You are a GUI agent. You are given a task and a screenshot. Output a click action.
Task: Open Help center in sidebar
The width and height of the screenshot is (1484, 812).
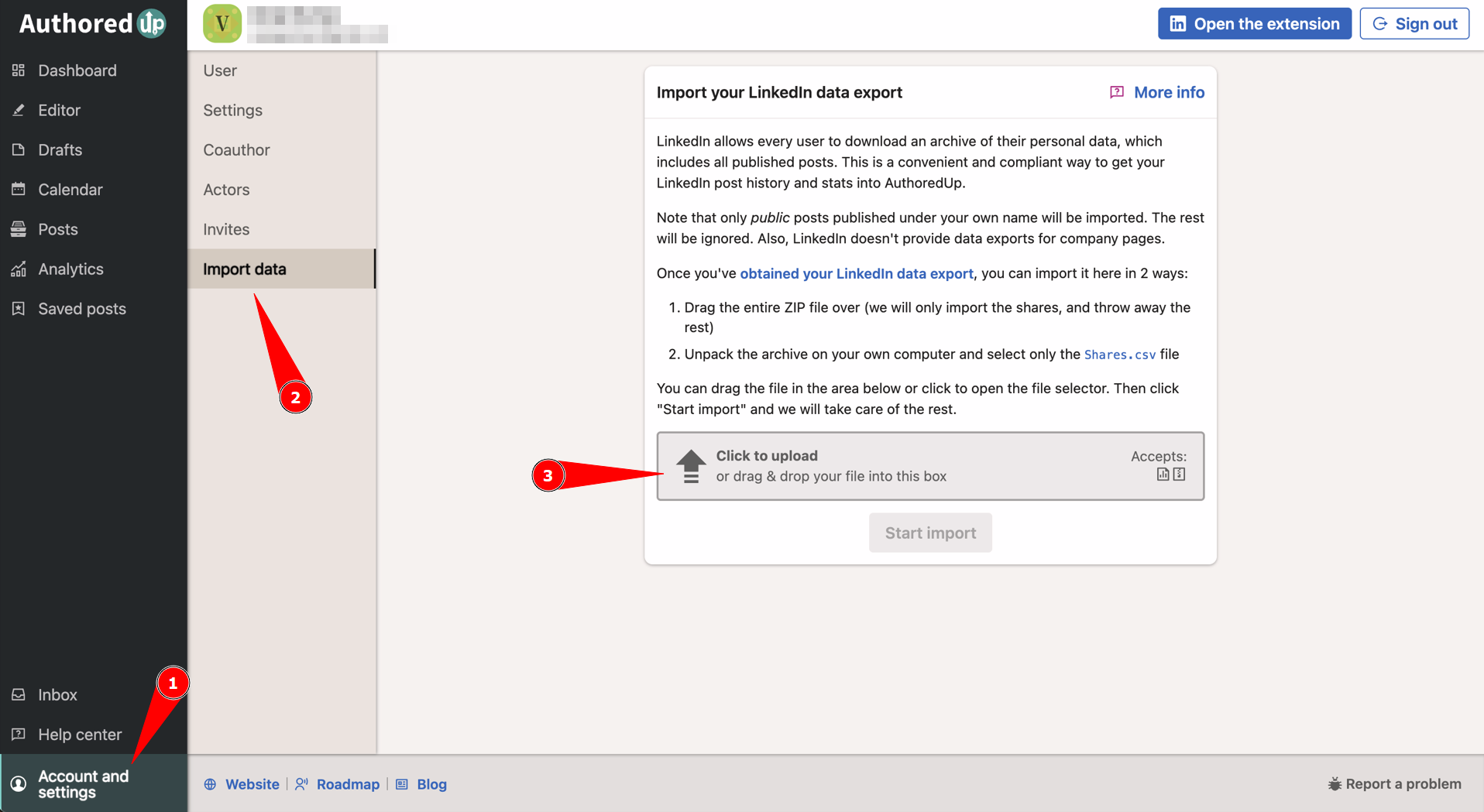tap(79, 735)
